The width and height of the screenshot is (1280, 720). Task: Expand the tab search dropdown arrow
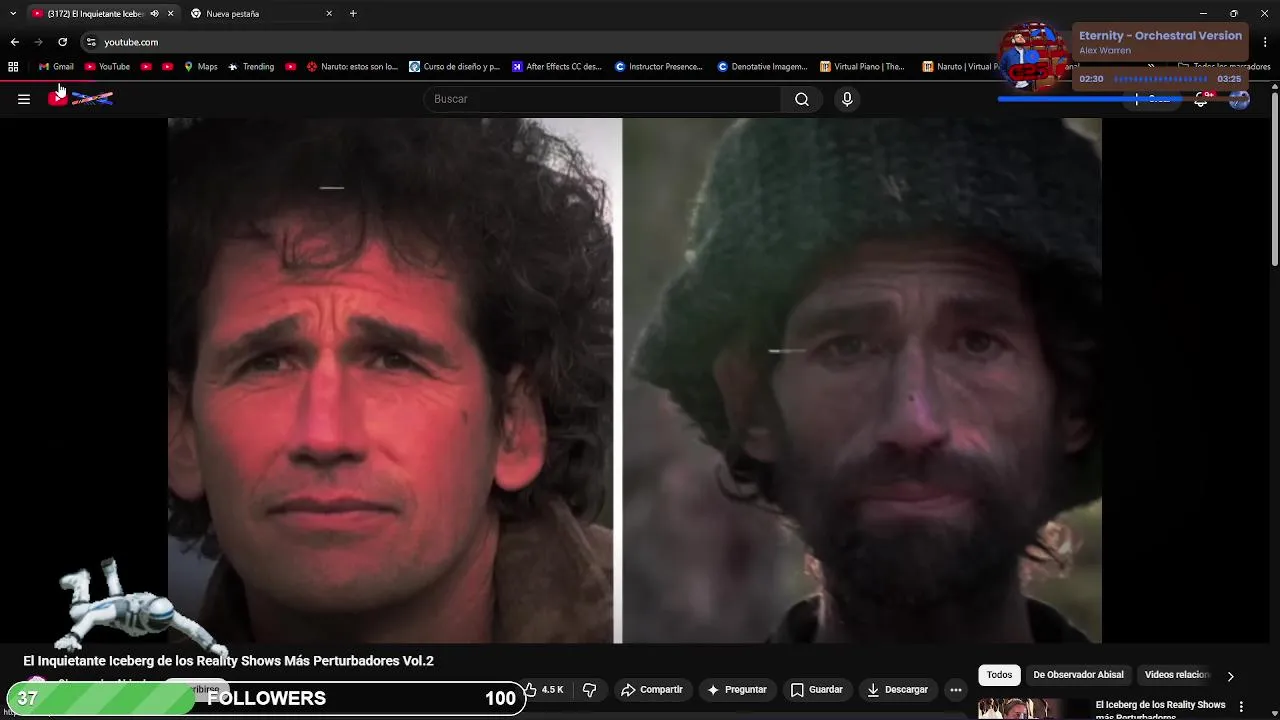coord(12,14)
